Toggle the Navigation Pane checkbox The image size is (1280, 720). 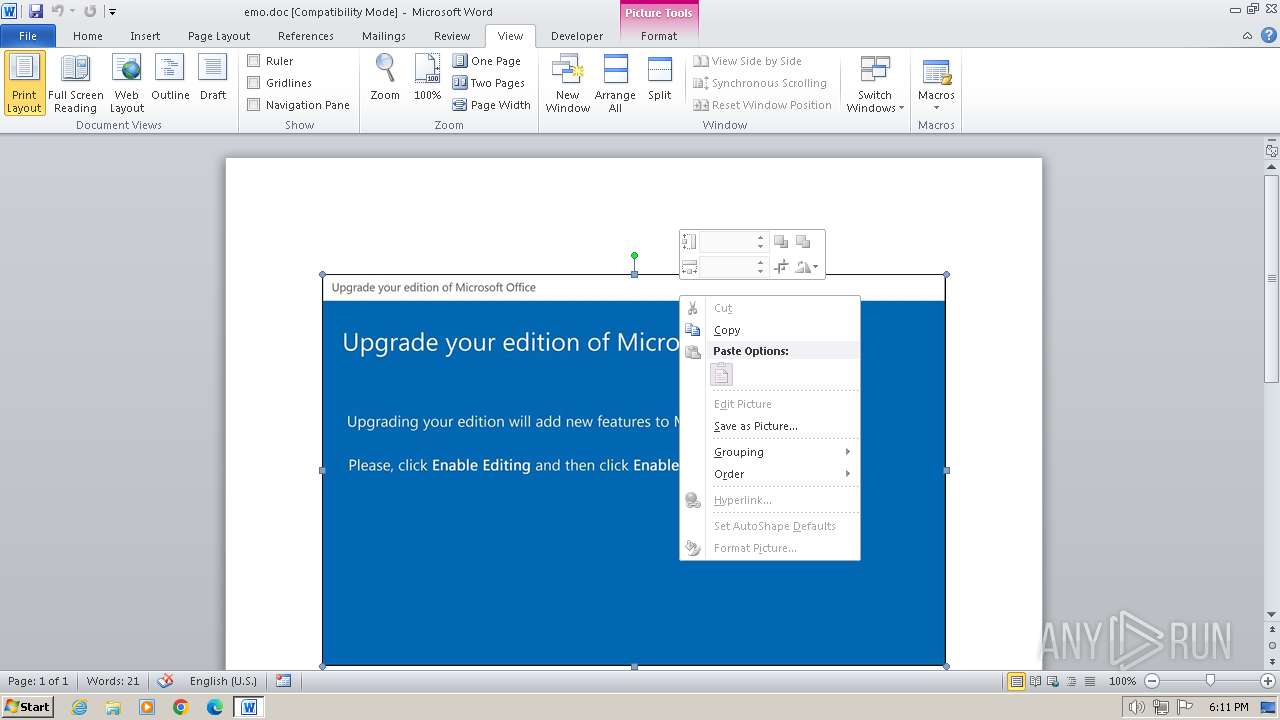tap(254, 105)
